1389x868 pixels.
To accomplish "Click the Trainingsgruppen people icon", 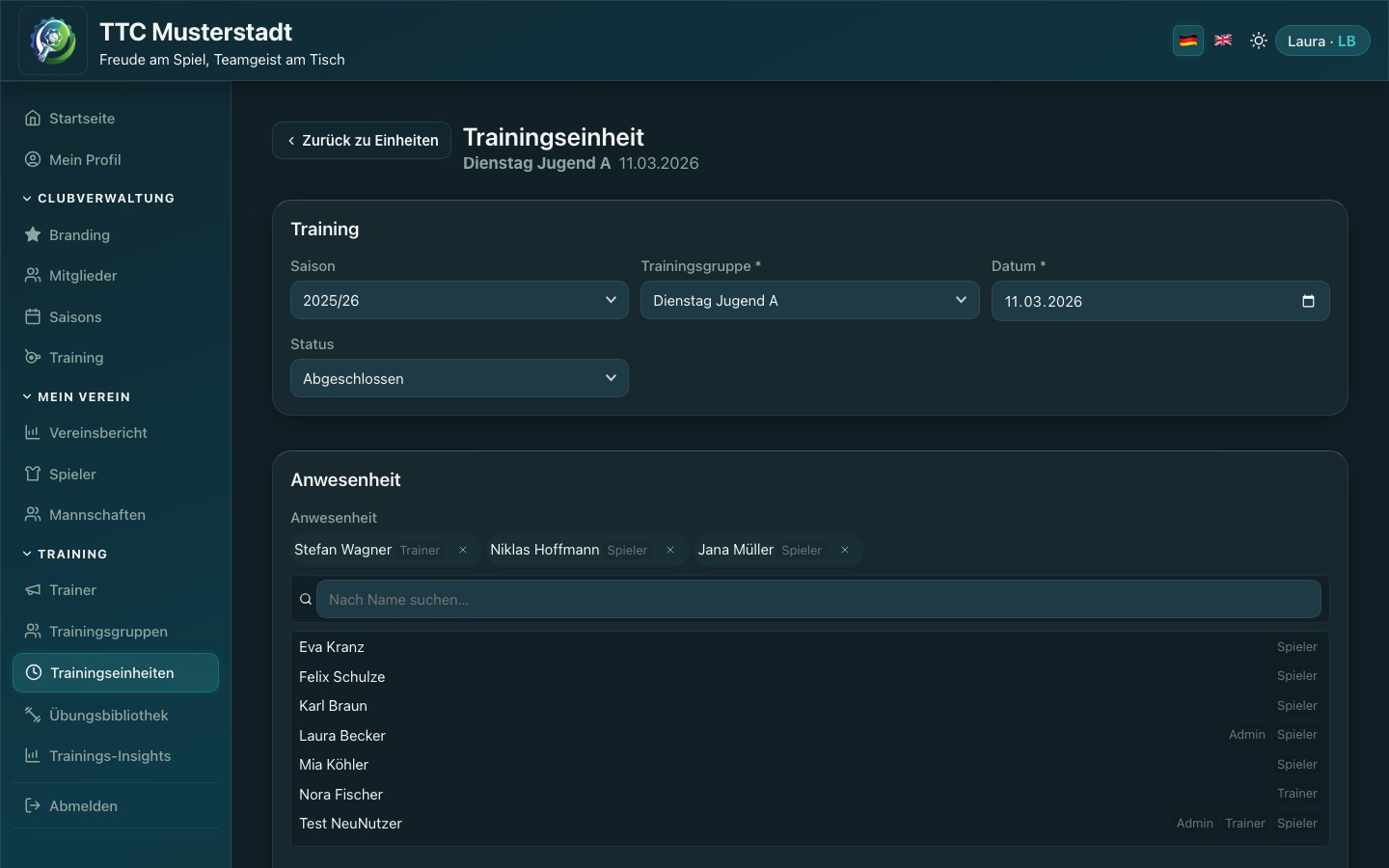I will [33, 632].
